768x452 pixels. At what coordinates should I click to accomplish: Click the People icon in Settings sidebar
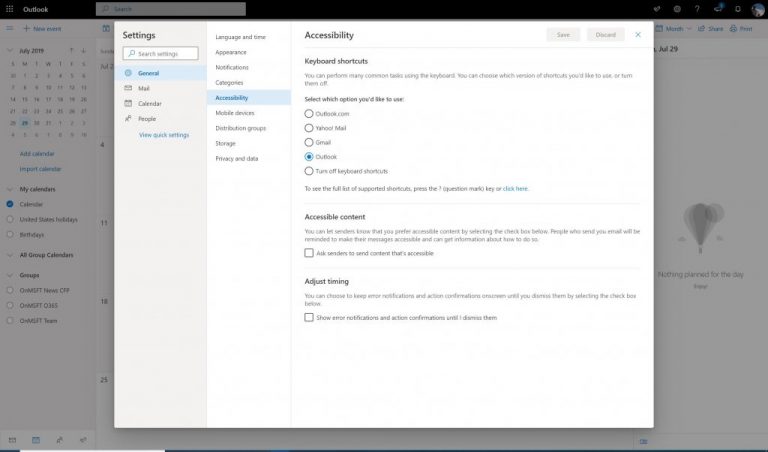click(128, 119)
